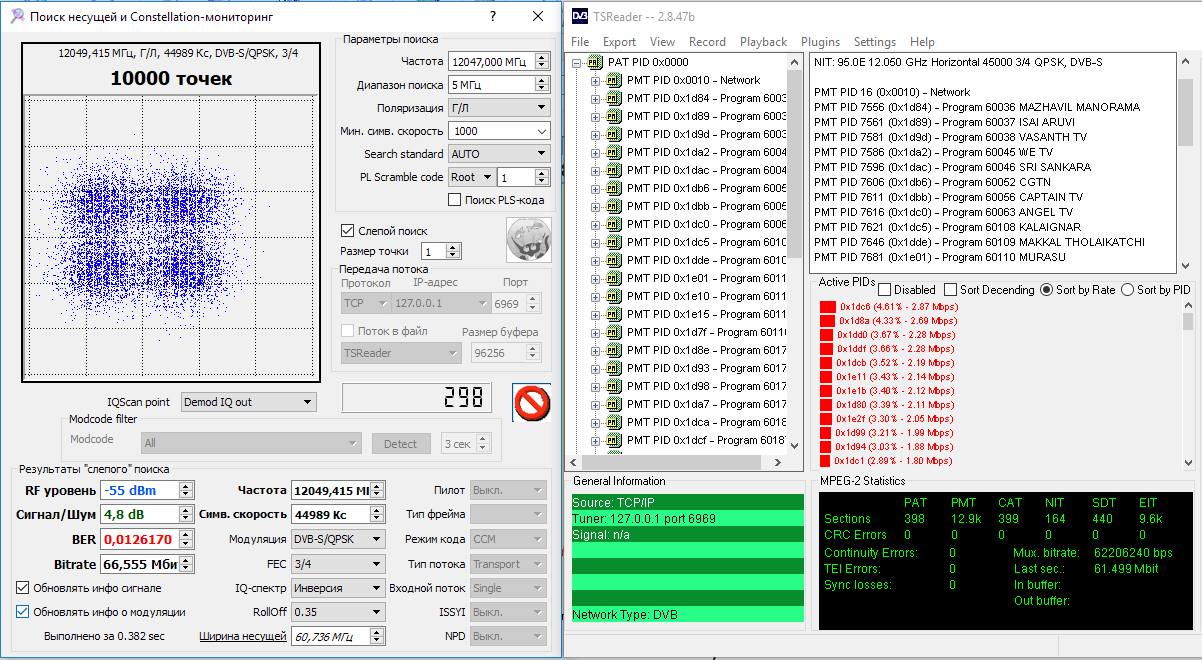Click the round logo button near Слепой поиск
The height and width of the screenshot is (660, 1202).
529,240
